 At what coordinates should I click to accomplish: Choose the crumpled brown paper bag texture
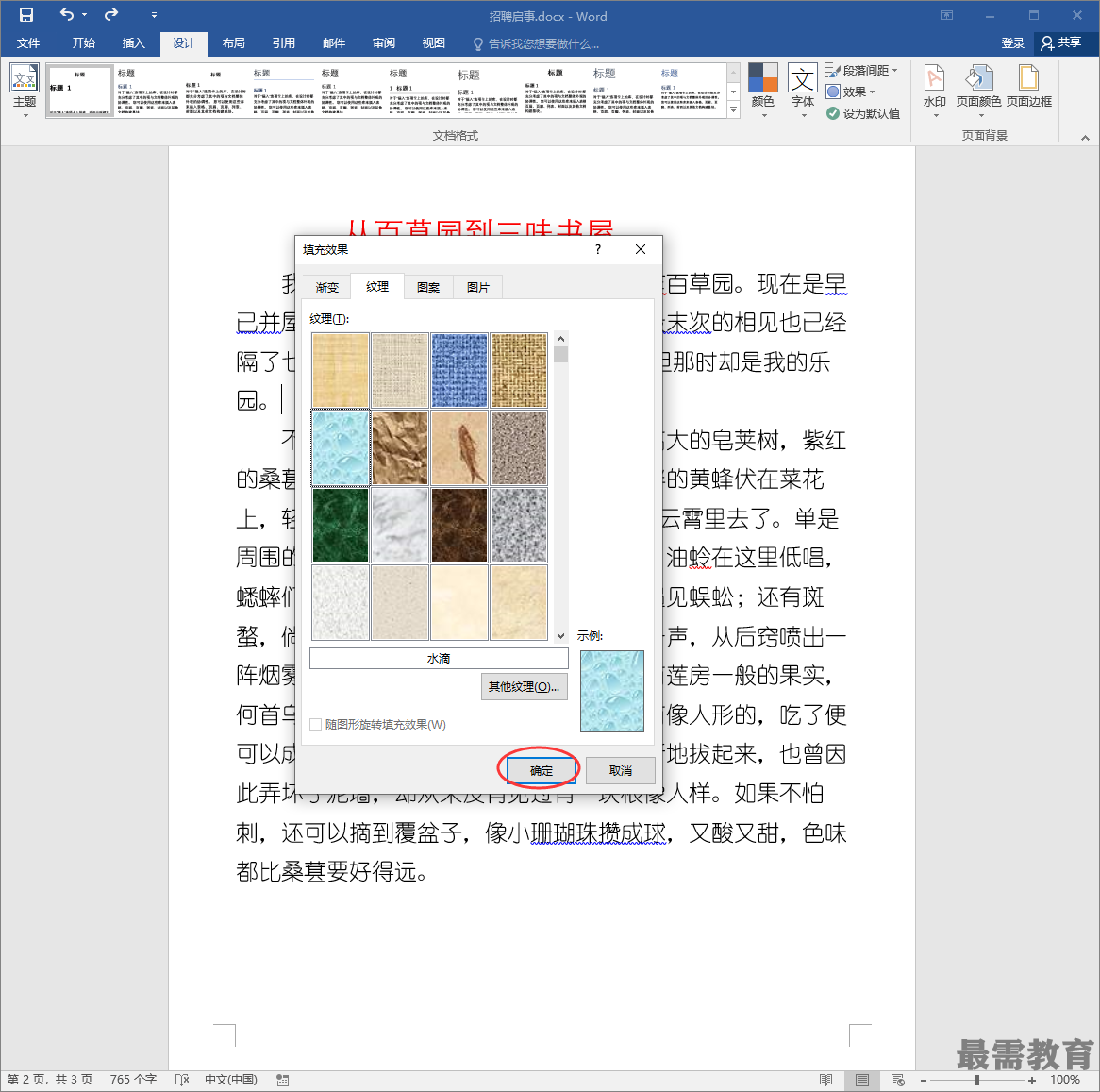[x=399, y=447]
